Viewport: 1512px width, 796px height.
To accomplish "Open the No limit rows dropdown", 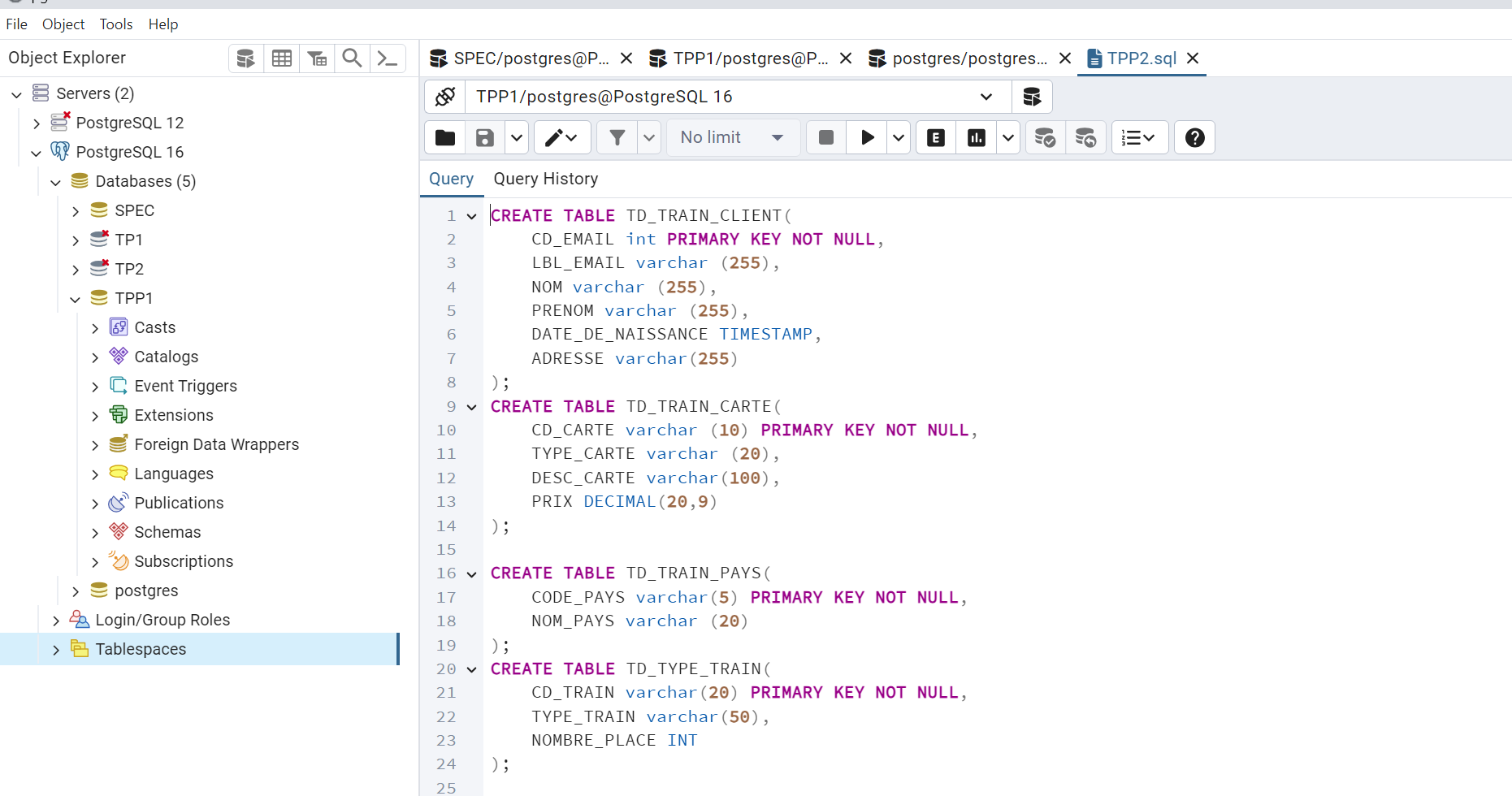I will click(x=732, y=138).
